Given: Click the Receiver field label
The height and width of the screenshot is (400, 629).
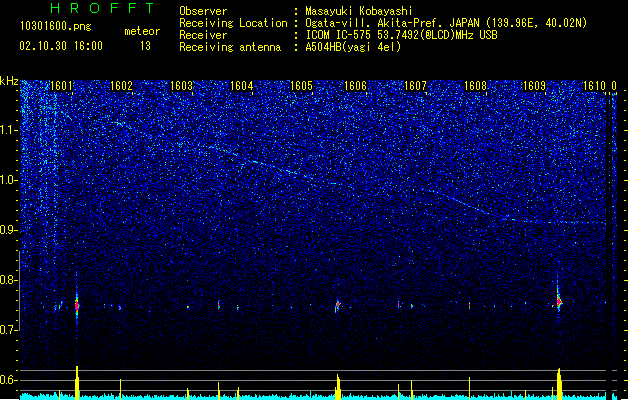Looking at the screenshot, I should 203,35.
